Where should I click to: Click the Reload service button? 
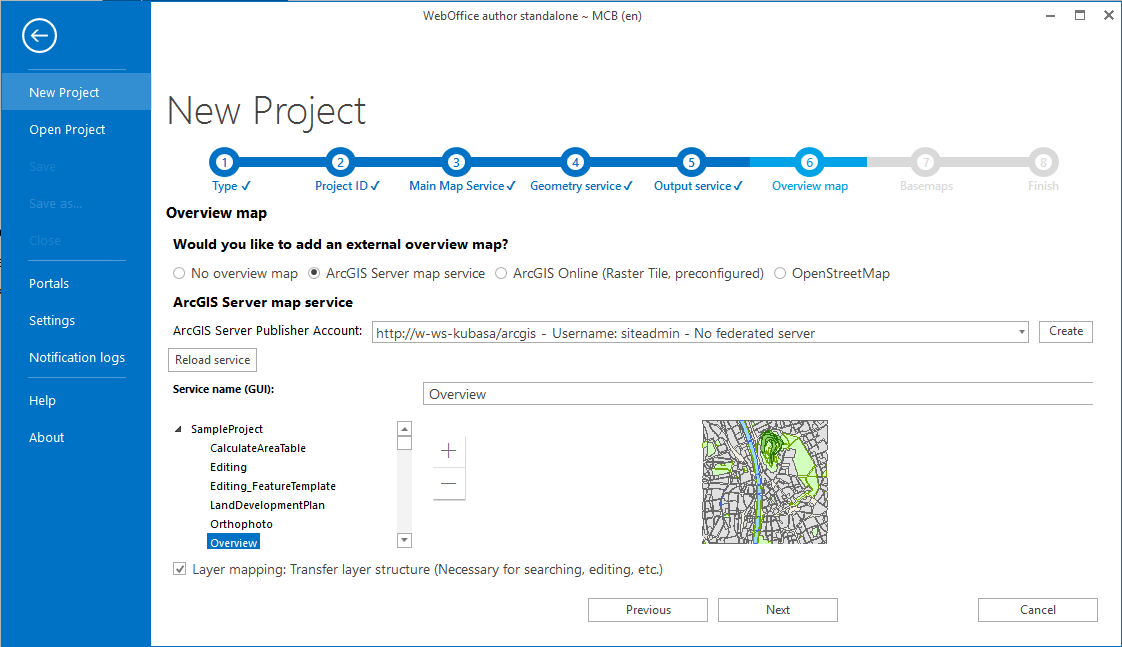(x=212, y=359)
